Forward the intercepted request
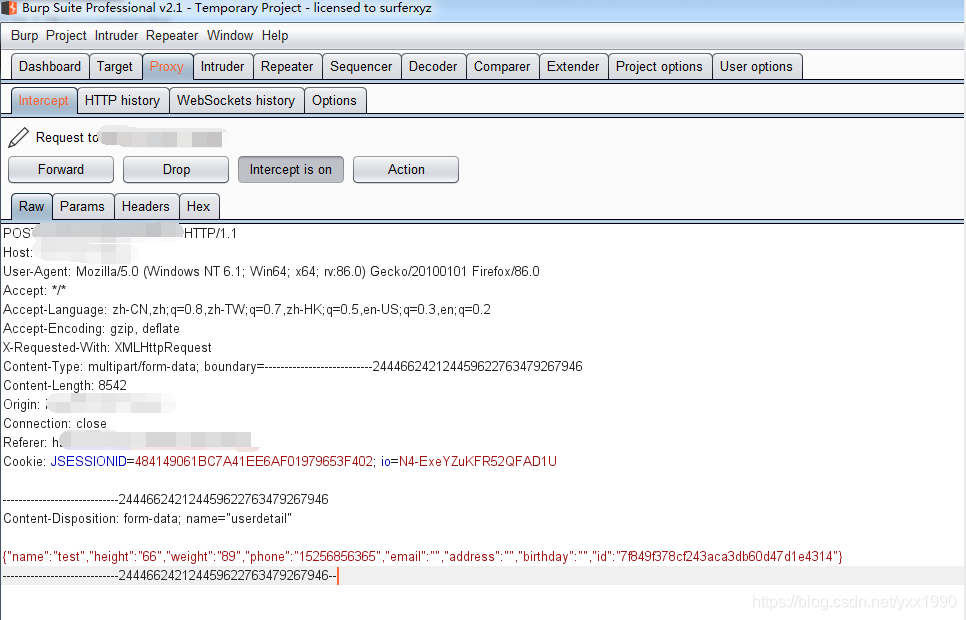 [x=61, y=169]
